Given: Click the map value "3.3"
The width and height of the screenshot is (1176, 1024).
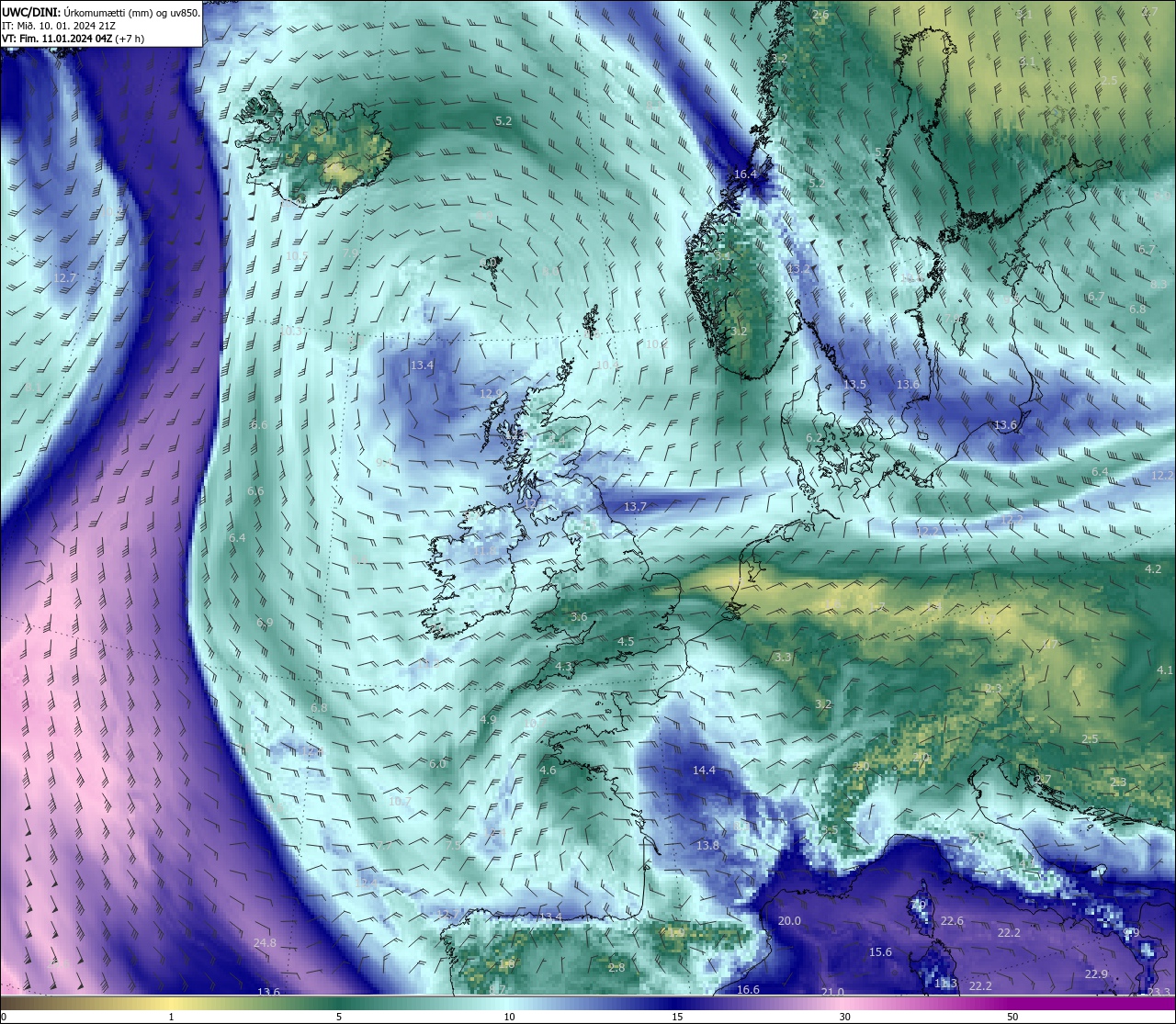Looking at the screenshot, I should tap(783, 657).
